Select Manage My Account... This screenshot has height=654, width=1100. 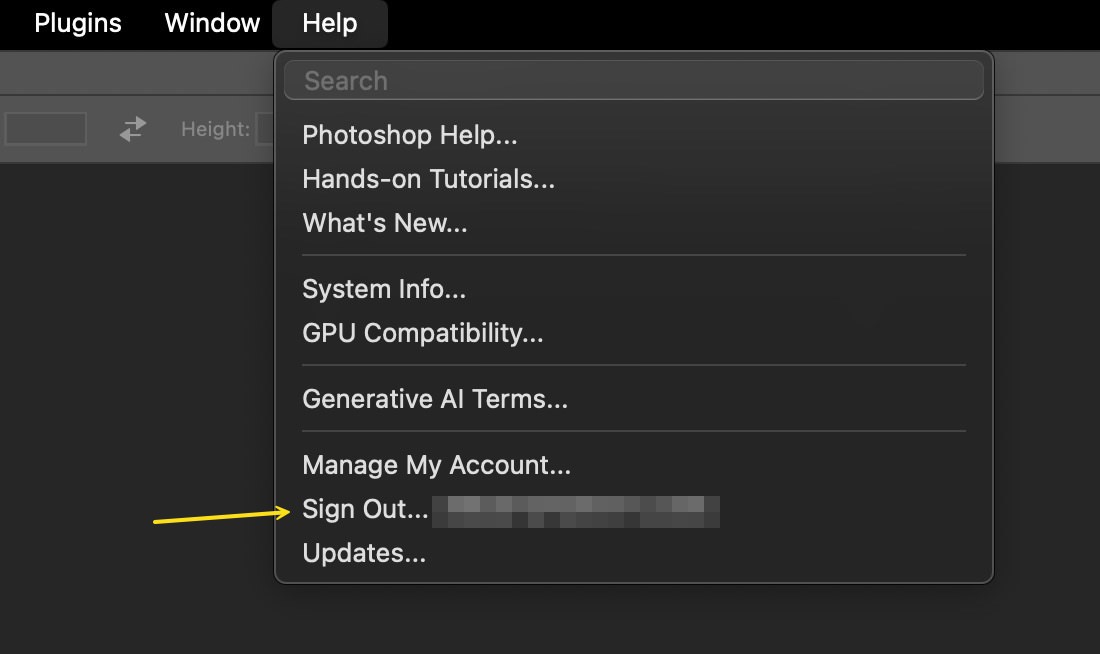[436, 465]
